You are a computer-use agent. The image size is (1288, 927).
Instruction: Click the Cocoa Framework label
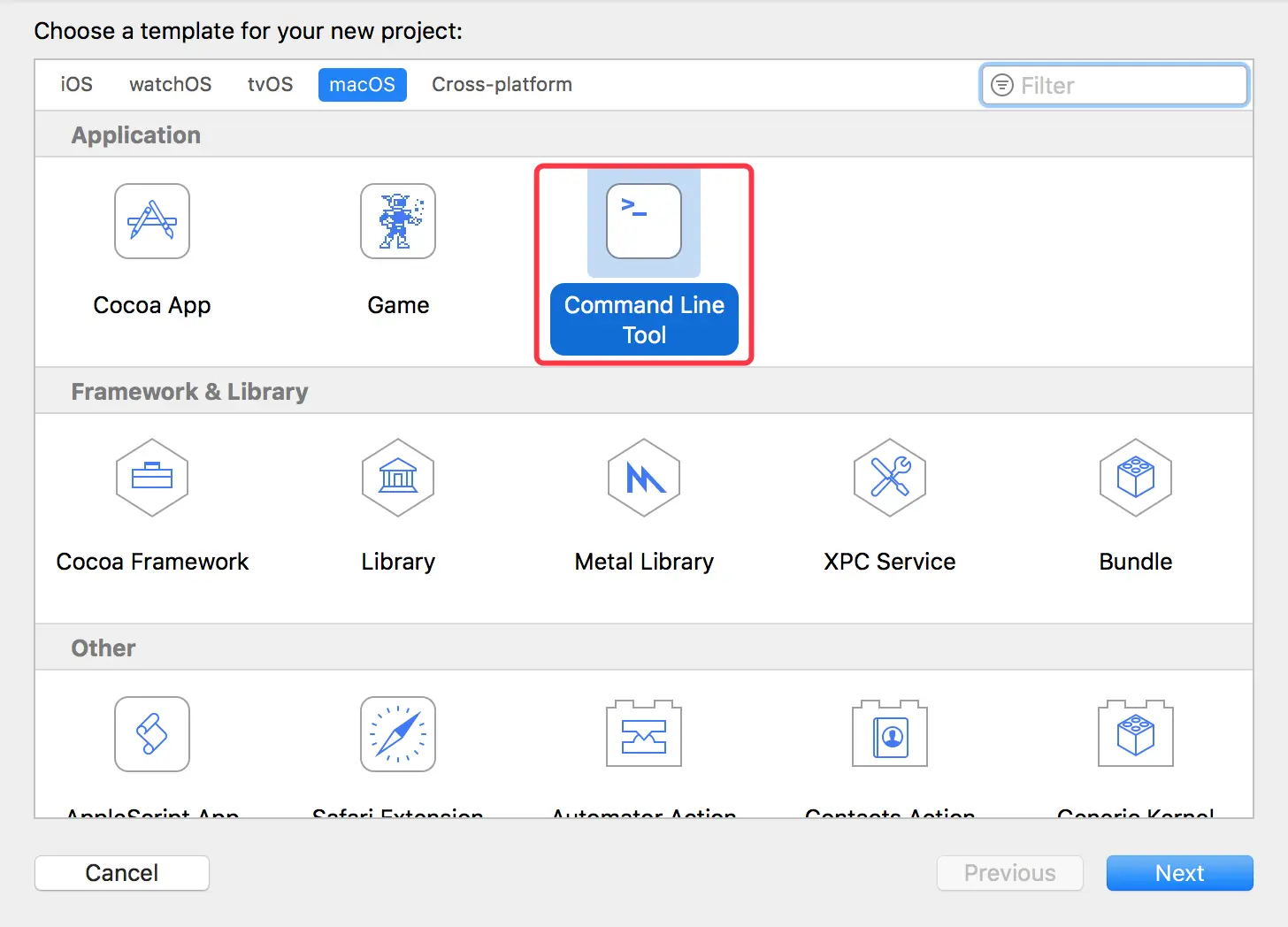coord(152,562)
